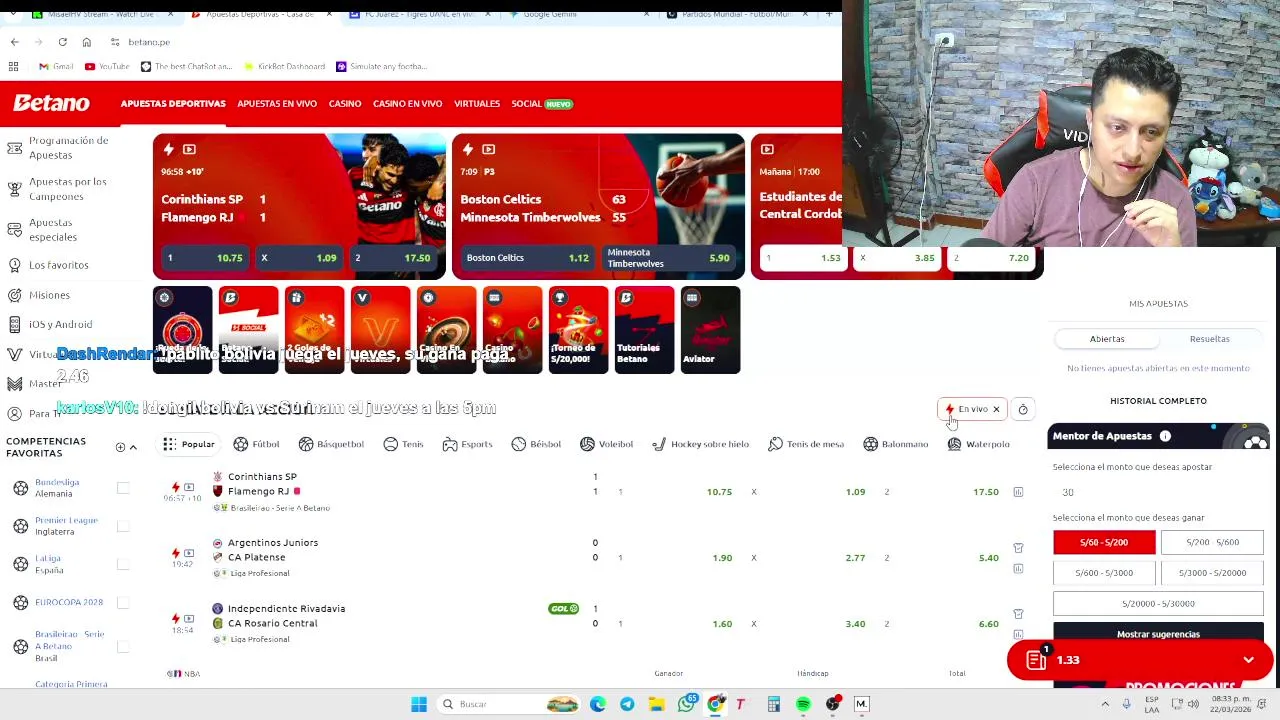Click Mostrar sugerencias button

pyautogui.click(x=1158, y=634)
